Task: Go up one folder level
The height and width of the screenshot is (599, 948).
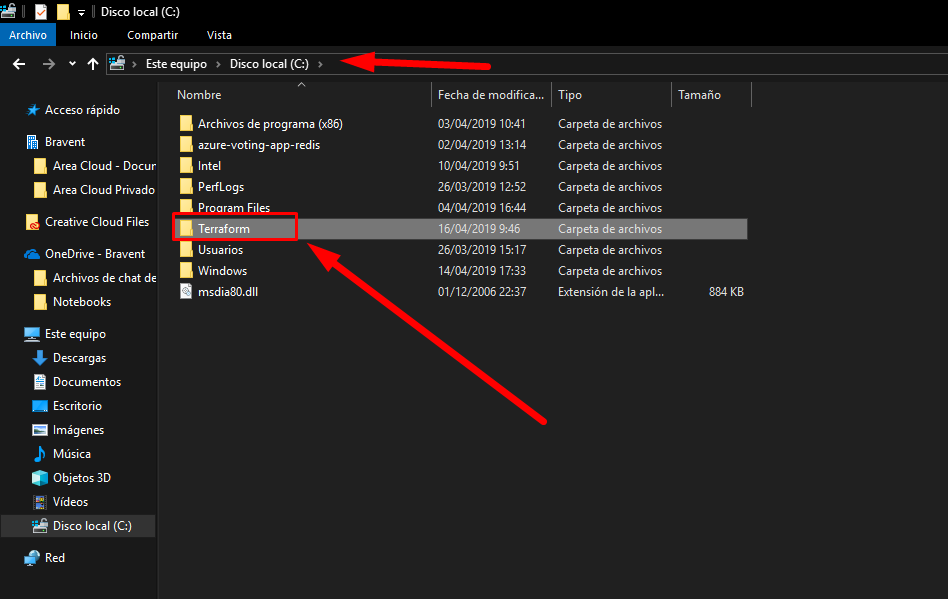Action: point(93,64)
